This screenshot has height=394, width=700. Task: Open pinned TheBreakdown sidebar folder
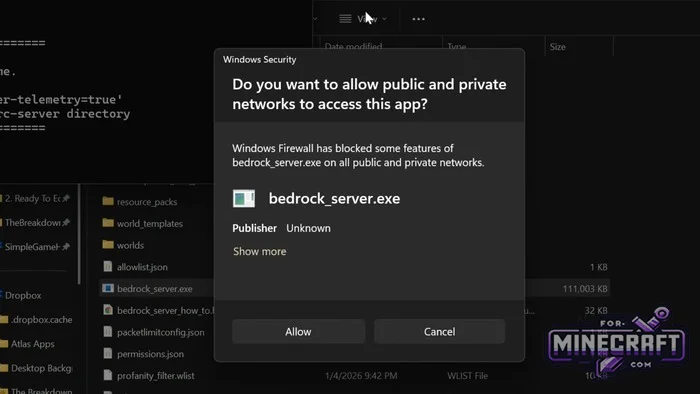click(32, 222)
